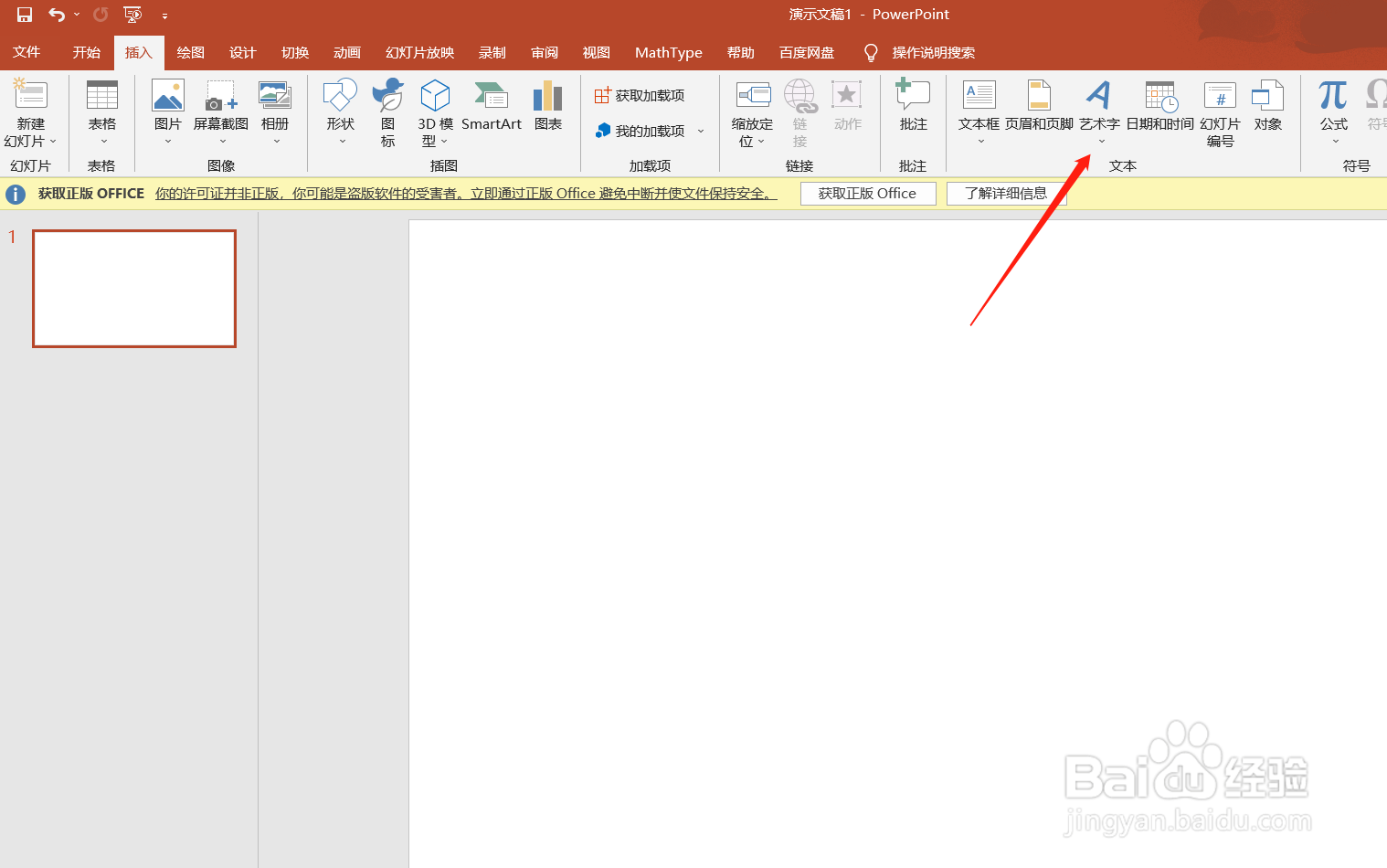
Task: Expand My Add-ins (我的加载项) dropdown arrow
Action: pos(701,131)
